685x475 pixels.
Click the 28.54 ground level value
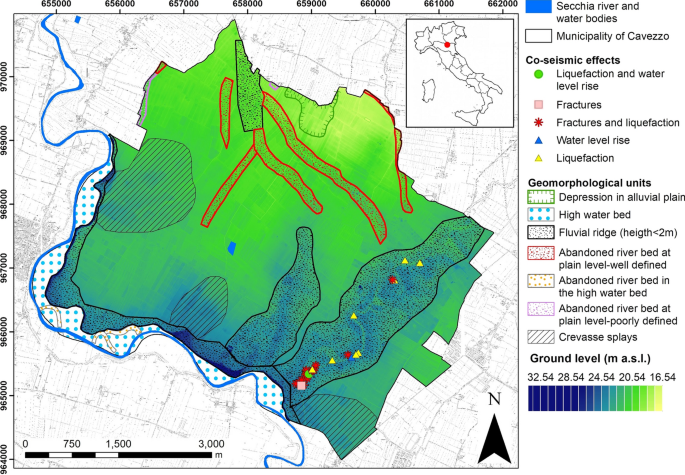pyautogui.click(x=572, y=377)
